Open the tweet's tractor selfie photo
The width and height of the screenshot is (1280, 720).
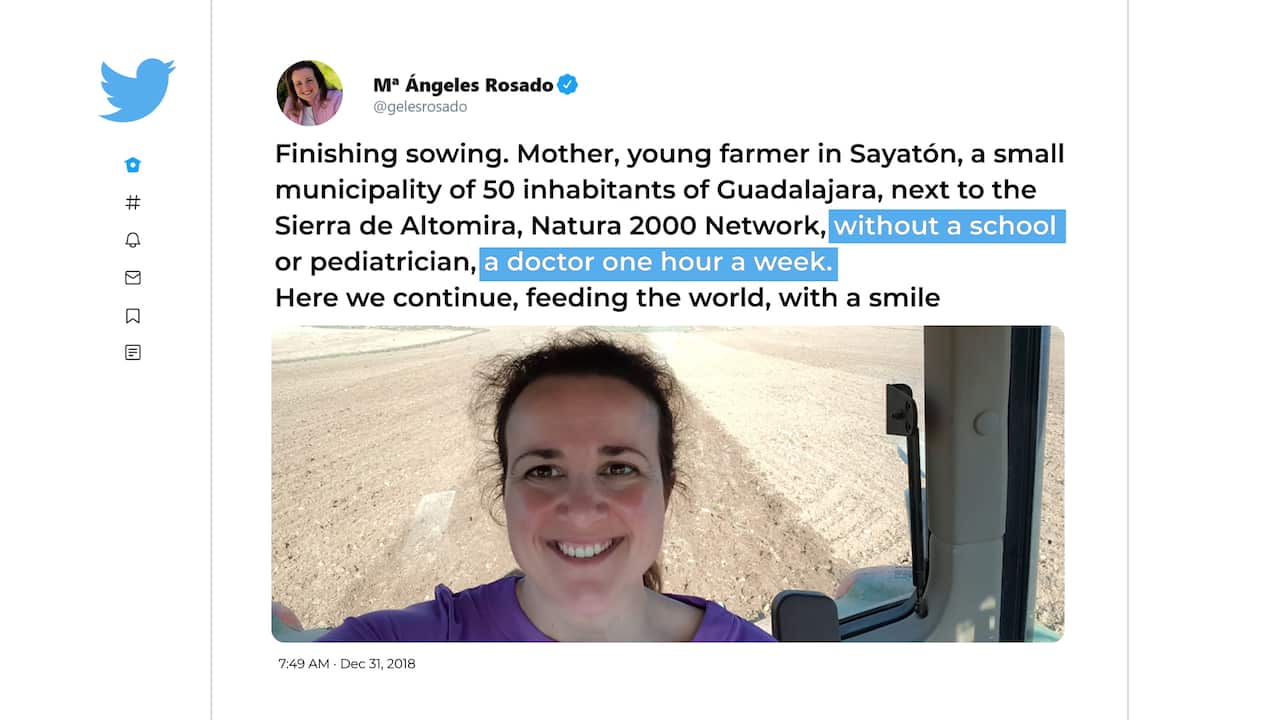(x=667, y=483)
